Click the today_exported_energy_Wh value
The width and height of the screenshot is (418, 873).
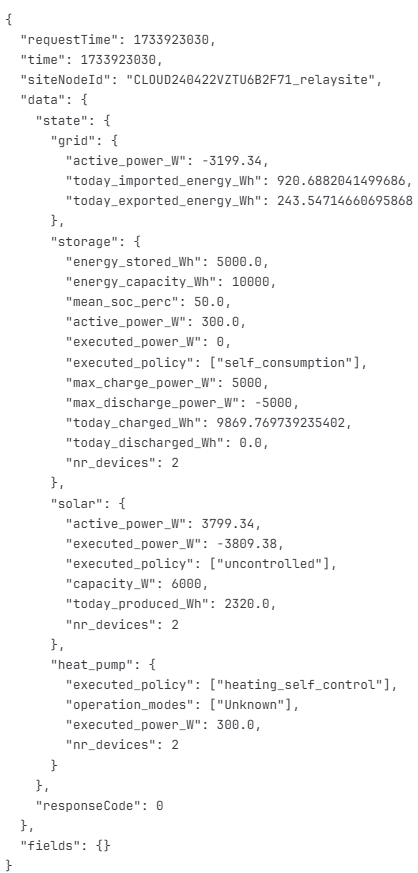(x=345, y=201)
